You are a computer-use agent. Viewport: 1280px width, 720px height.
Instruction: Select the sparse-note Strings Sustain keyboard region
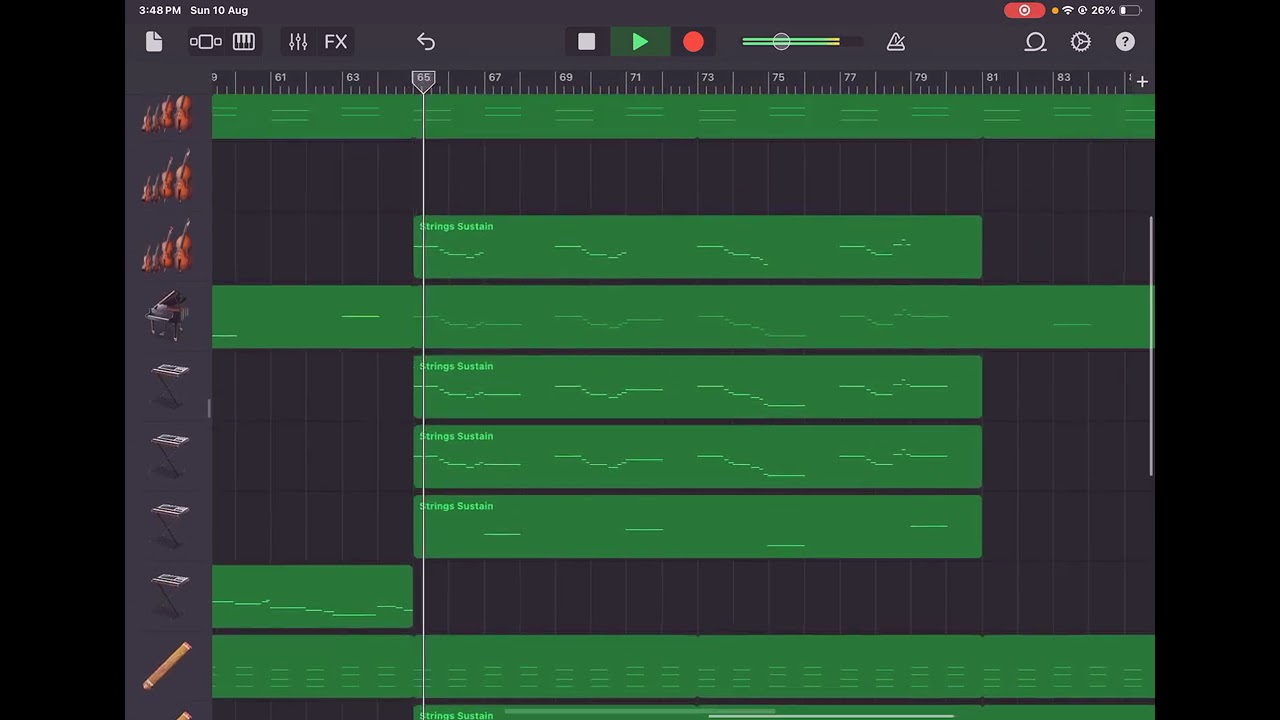coord(697,527)
